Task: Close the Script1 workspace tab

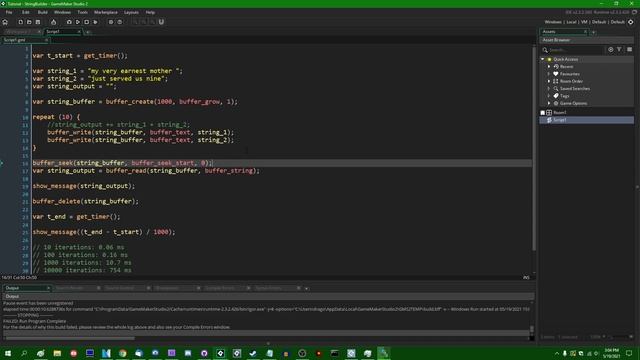Action: click(79, 31)
